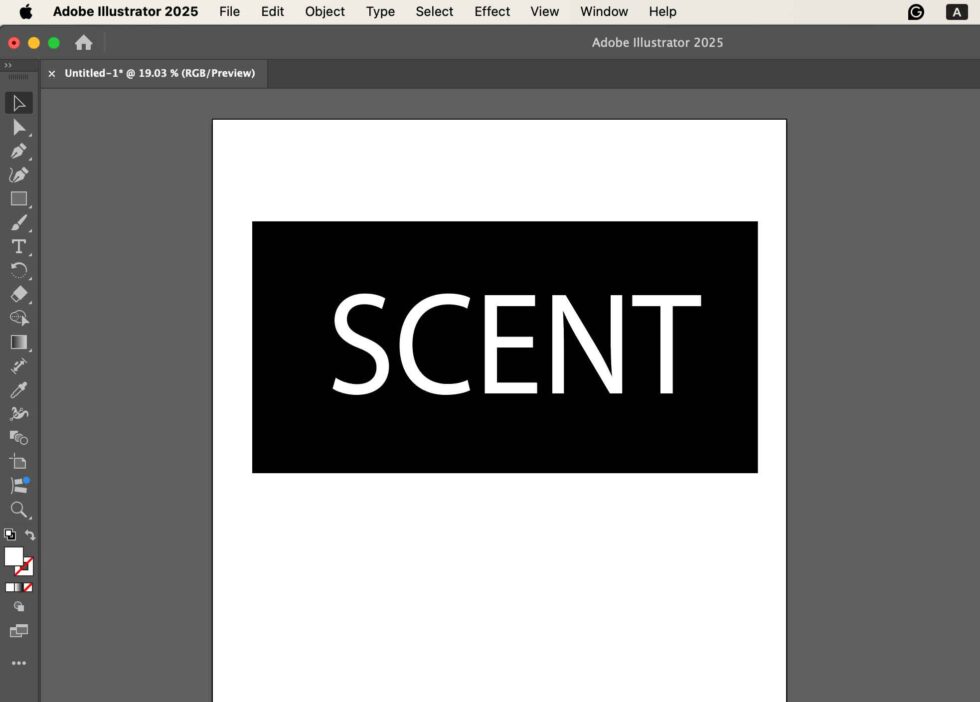Open the Apple menu
Viewport: 980px width, 702px height.
[24, 11]
